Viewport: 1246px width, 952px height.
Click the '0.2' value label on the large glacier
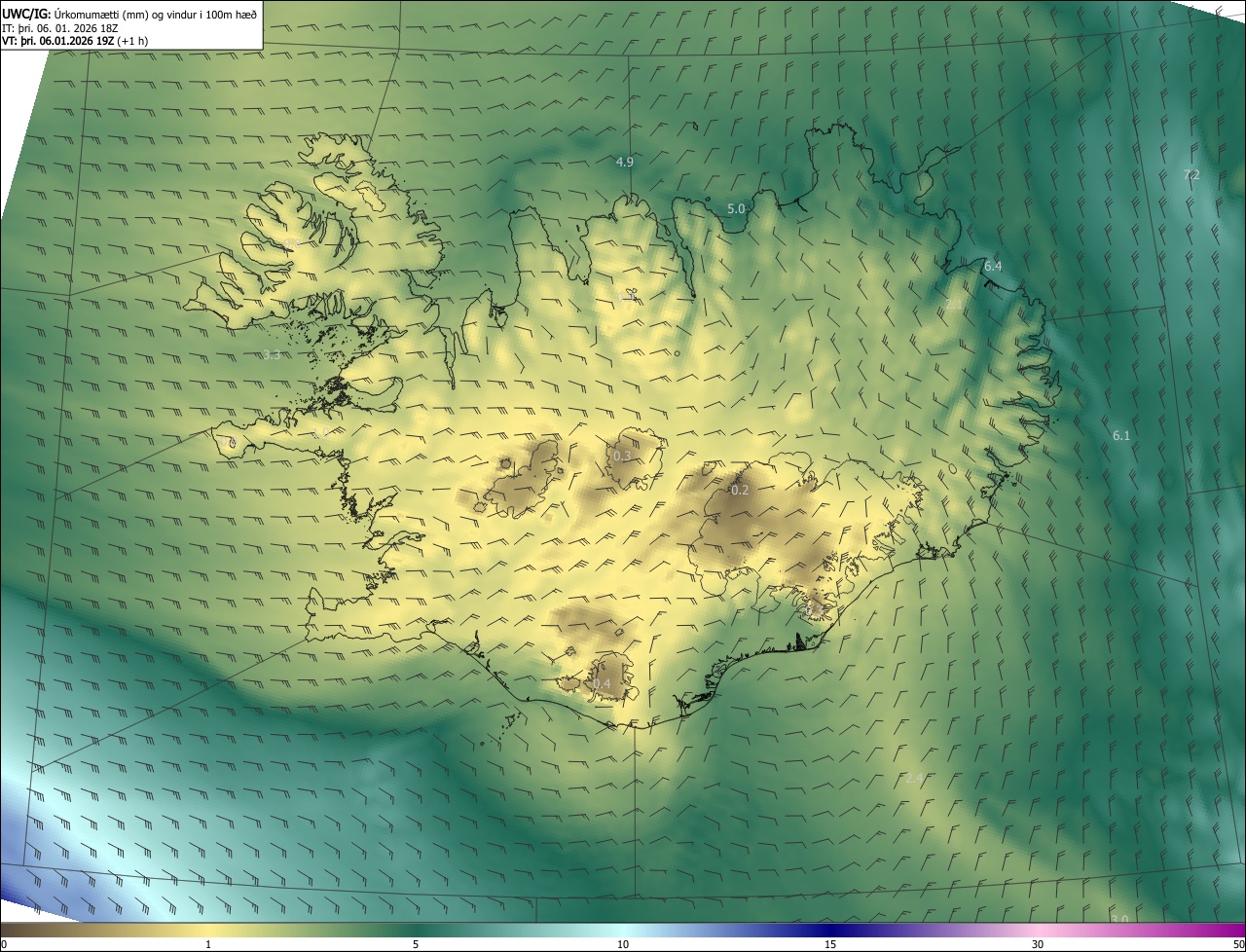[740, 490]
